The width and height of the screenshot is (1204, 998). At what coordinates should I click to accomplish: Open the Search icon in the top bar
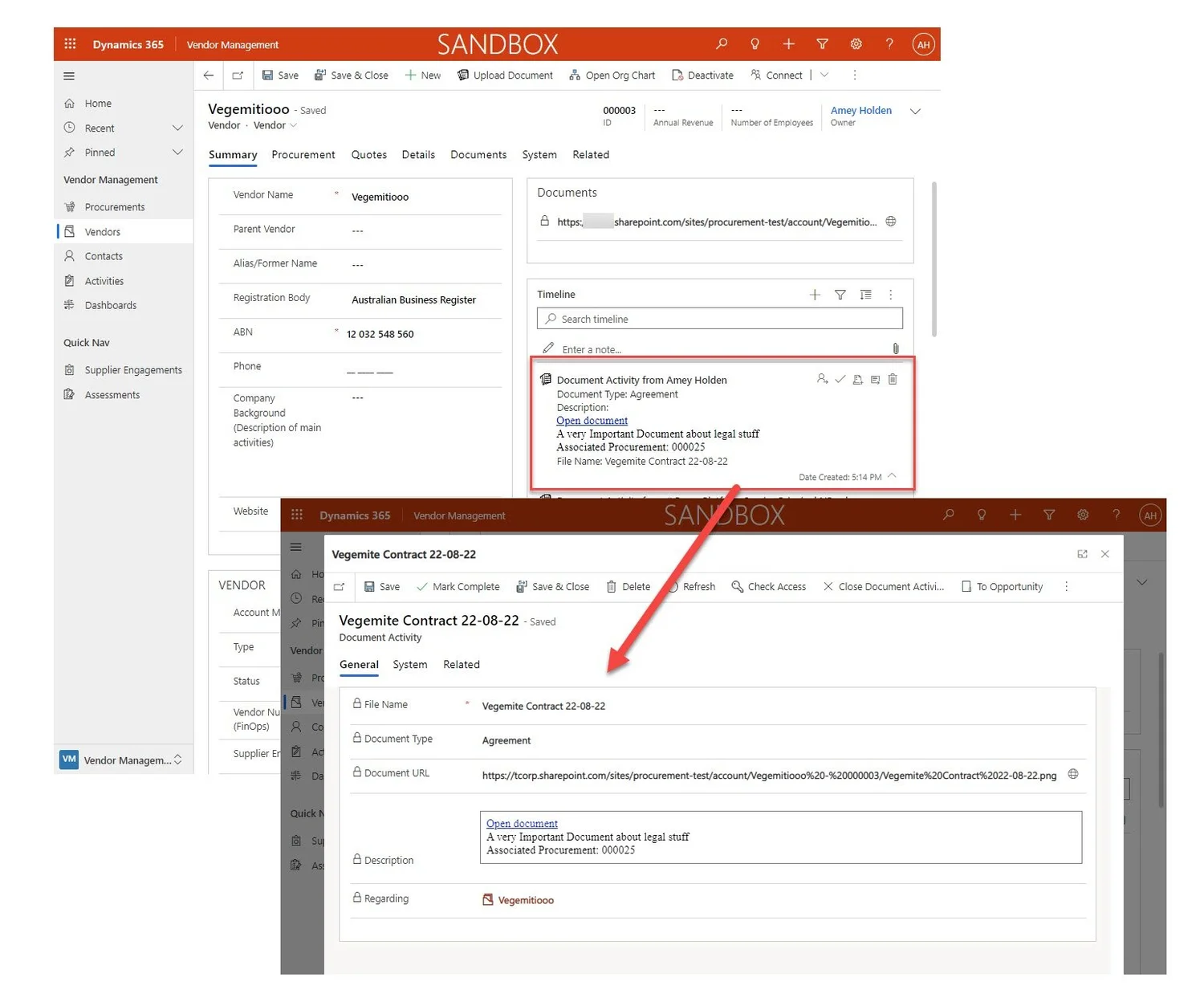[721, 43]
